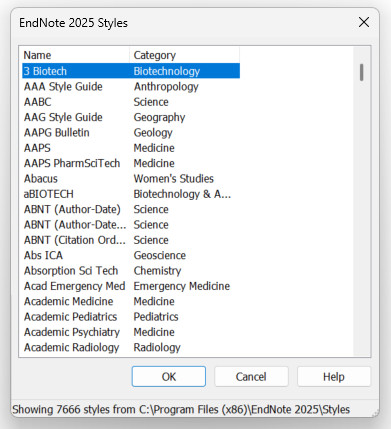Choose the AAG Style Guide entry

[131, 117]
